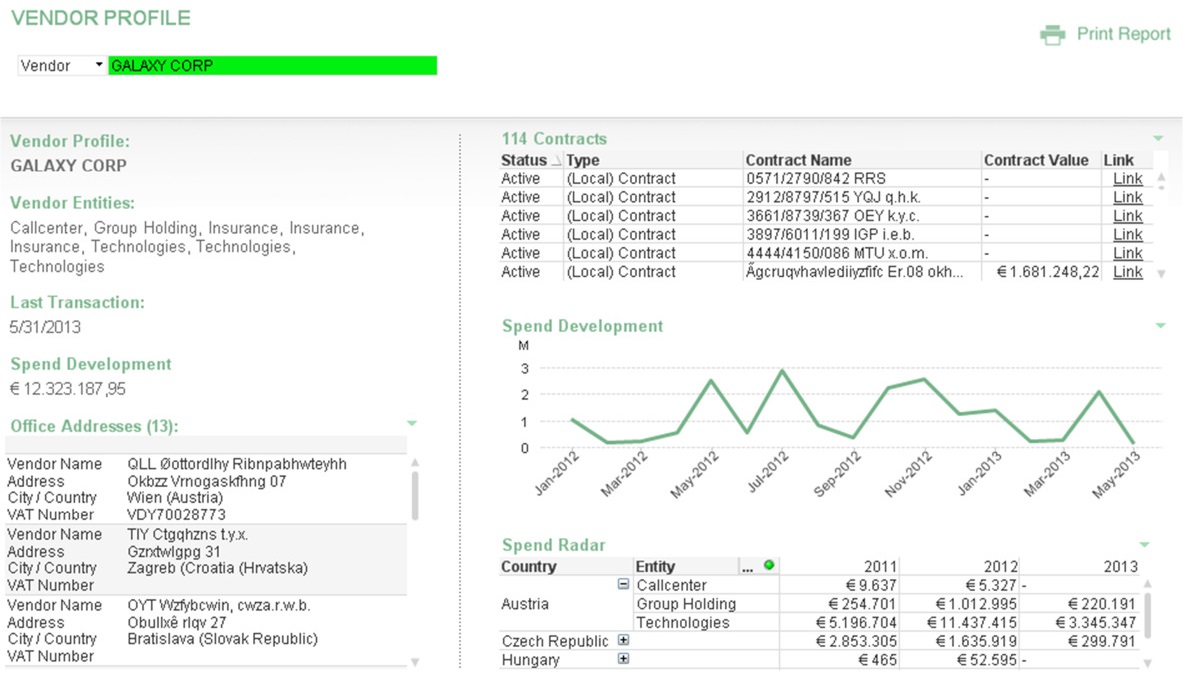The height and width of the screenshot is (683, 1183).
Task: Open the Contracts panel arrow menu icon
Action: pos(1158,139)
